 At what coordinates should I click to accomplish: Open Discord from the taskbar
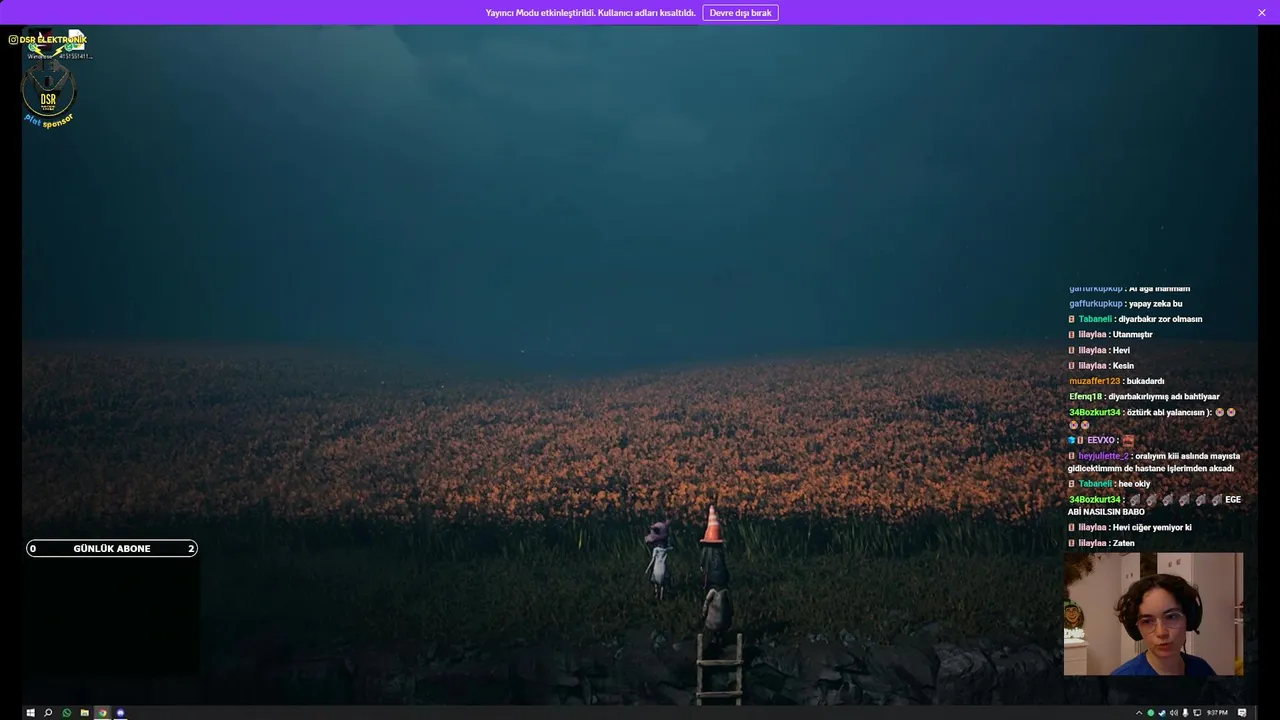coord(120,713)
